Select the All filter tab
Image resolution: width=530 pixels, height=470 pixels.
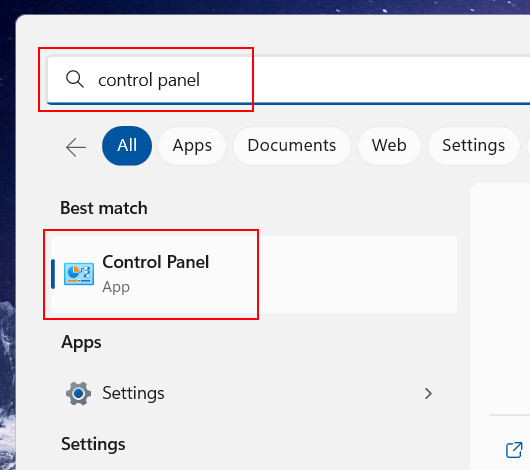point(127,146)
